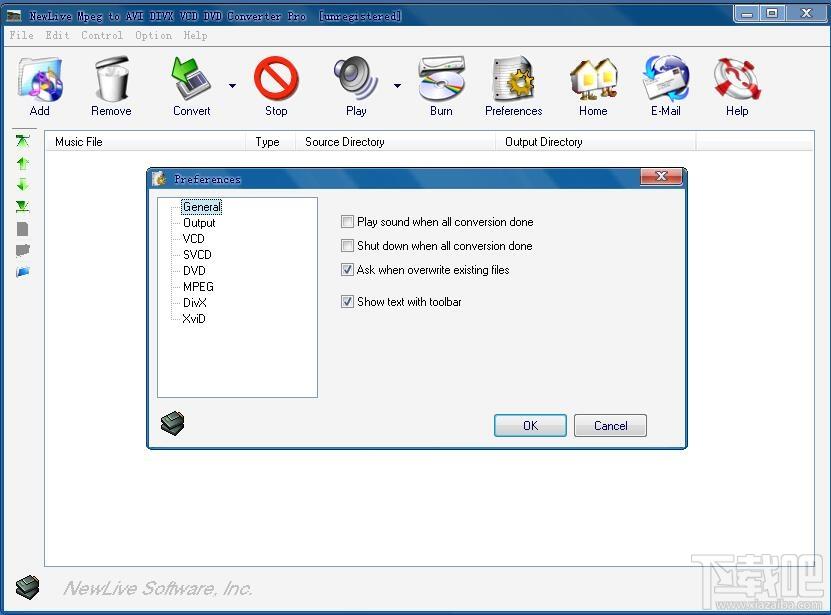The height and width of the screenshot is (615, 831).
Task: Start conversion with the Convert icon
Action: point(191,80)
